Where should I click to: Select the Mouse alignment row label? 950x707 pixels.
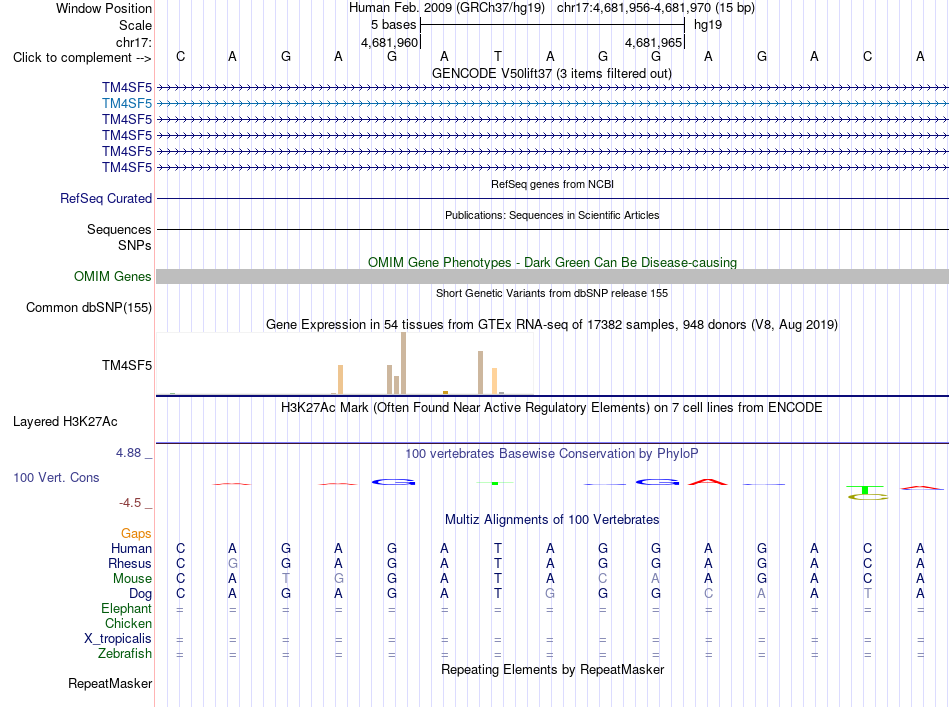[132, 579]
